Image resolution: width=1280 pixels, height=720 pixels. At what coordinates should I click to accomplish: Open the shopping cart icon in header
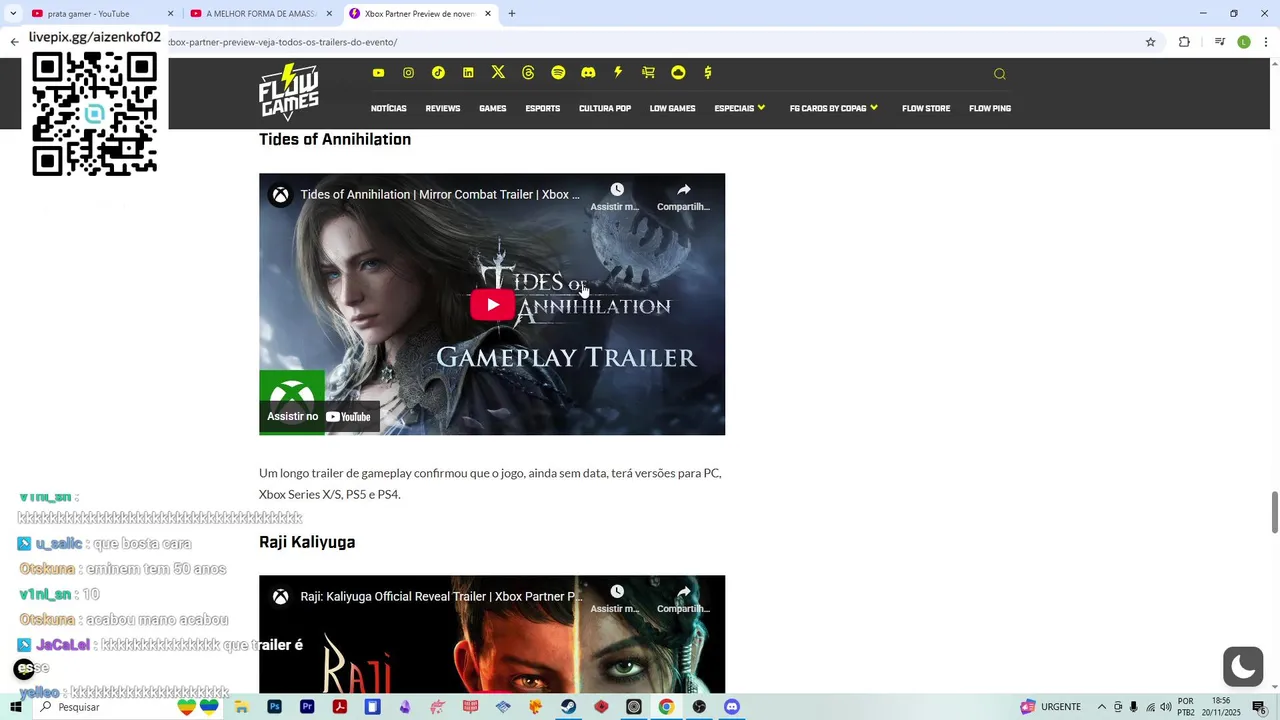point(648,73)
